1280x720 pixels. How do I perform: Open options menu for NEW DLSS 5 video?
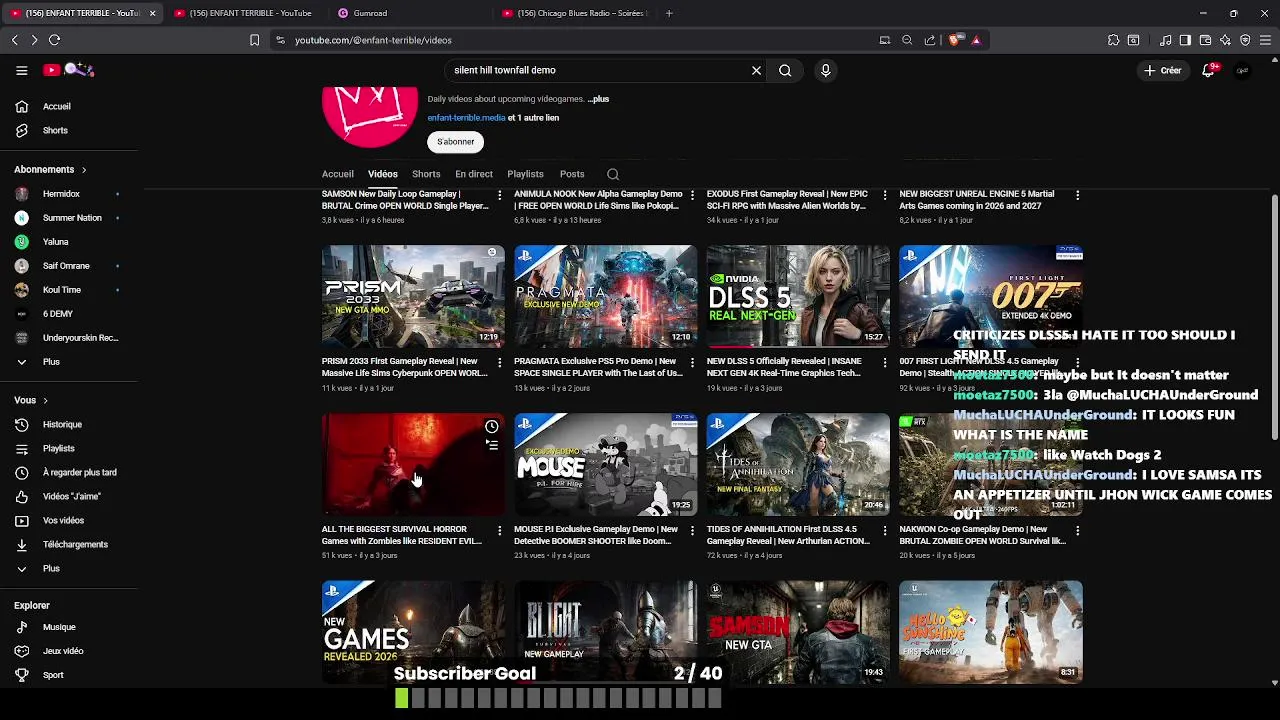(884, 362)
